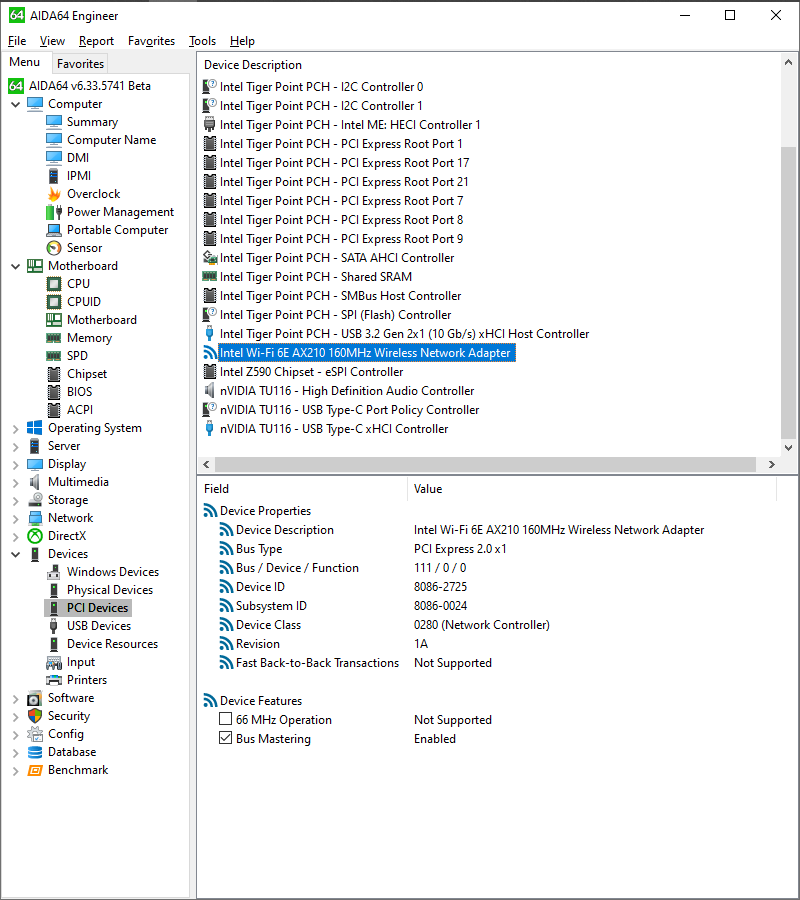The image size is (800, 900).
Task: Select nVIDIA TU116 USB Type-C Port Policy Controller
Action: click(x=349, y=410)
